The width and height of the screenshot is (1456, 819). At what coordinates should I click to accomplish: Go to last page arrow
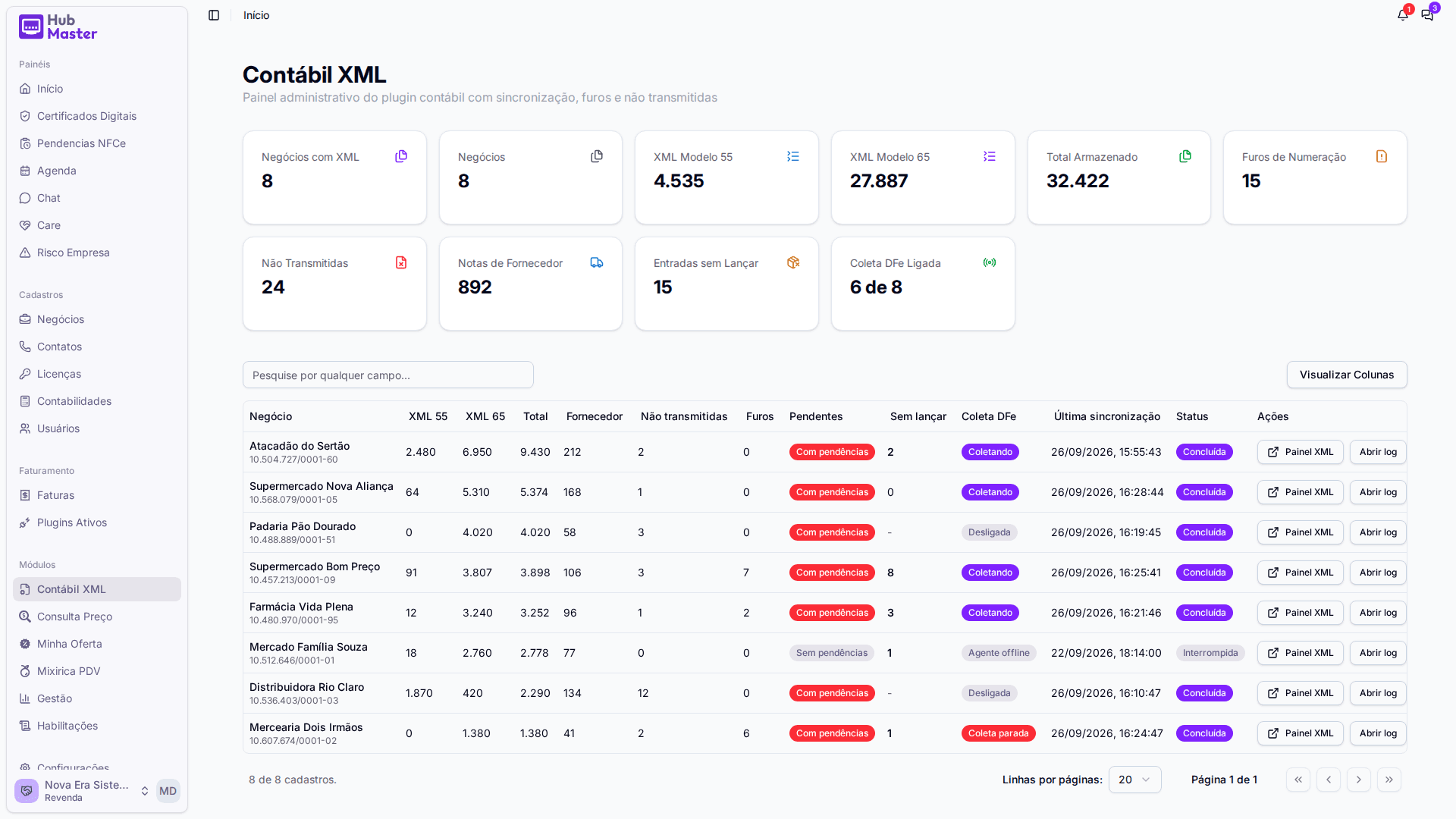click(x=1389, y=780)
